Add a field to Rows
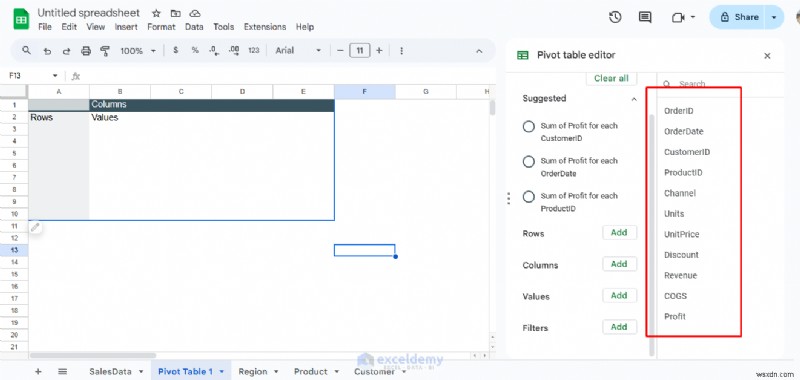This screenshot has width=800, height=380. [619, 233]
